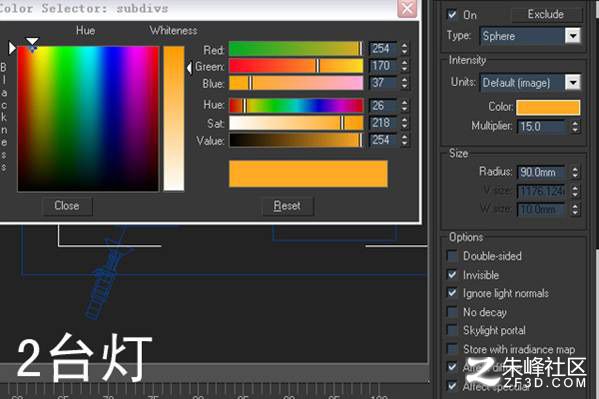Click the Reset button
The width and height of the screenshot is (599, 399).
[x=288, y=206]
